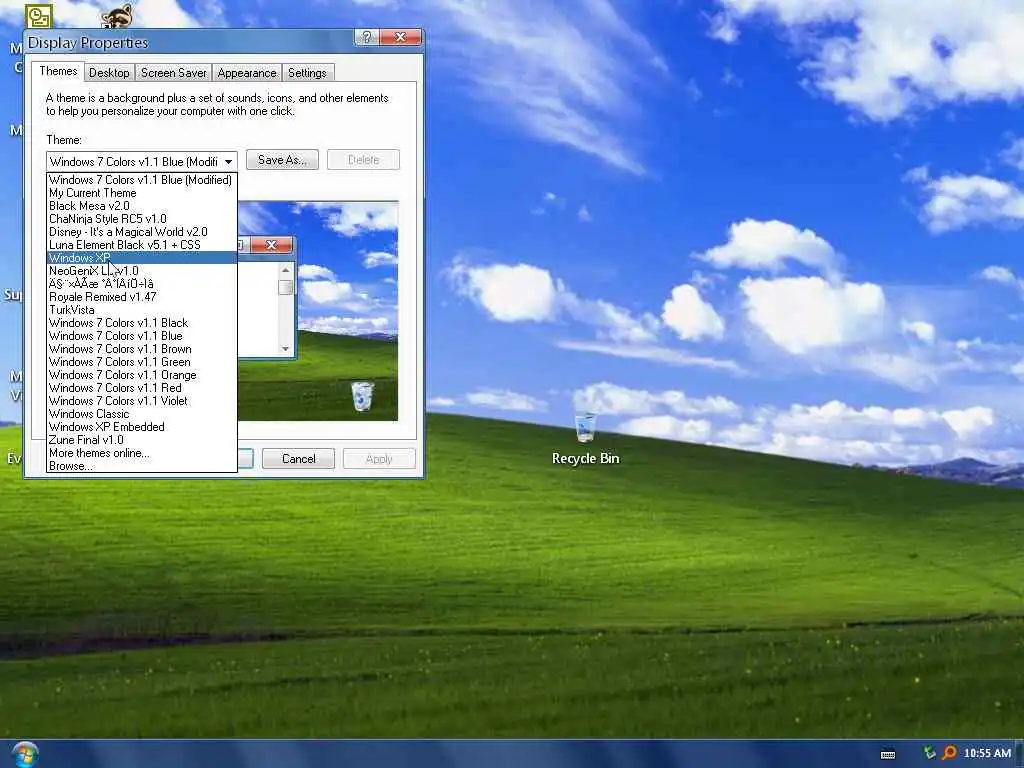Click the orange magnifier tray icon
The width and height of the screenshot is (1024, 768).
click(949, 753)
